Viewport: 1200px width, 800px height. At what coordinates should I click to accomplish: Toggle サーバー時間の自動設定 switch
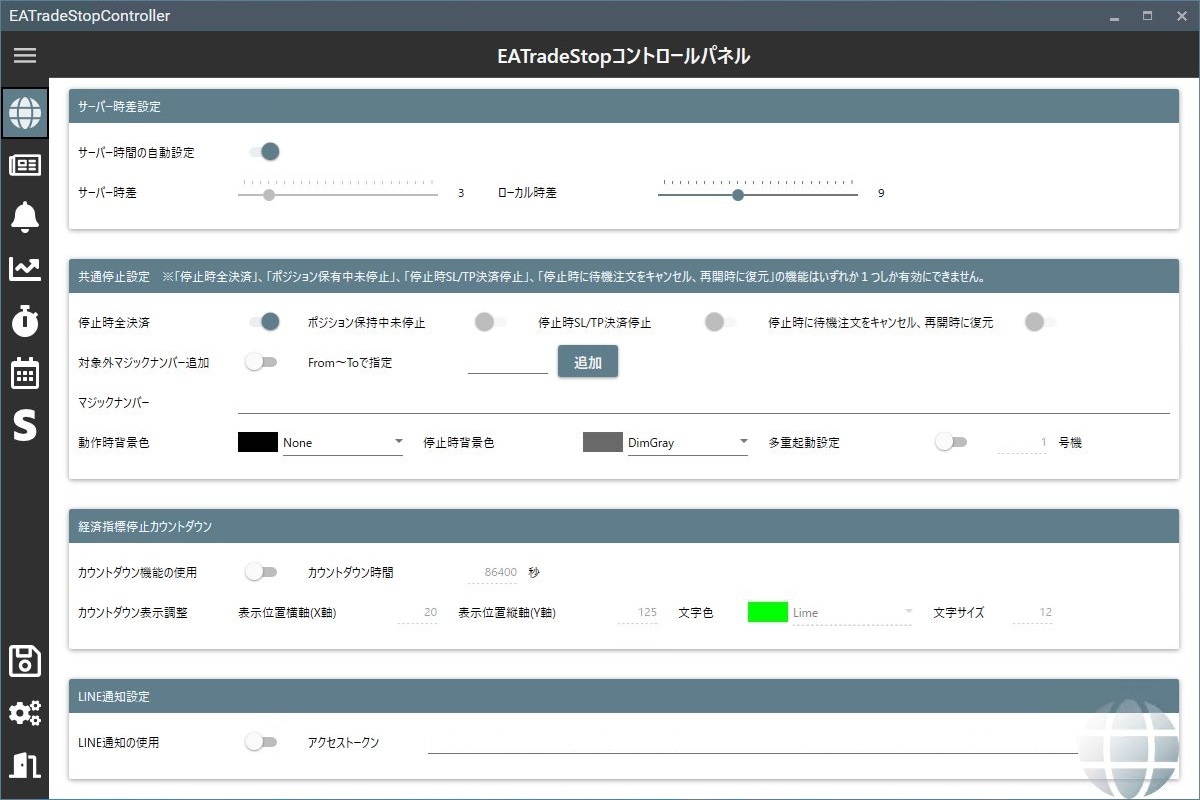(x=263, y=152)
